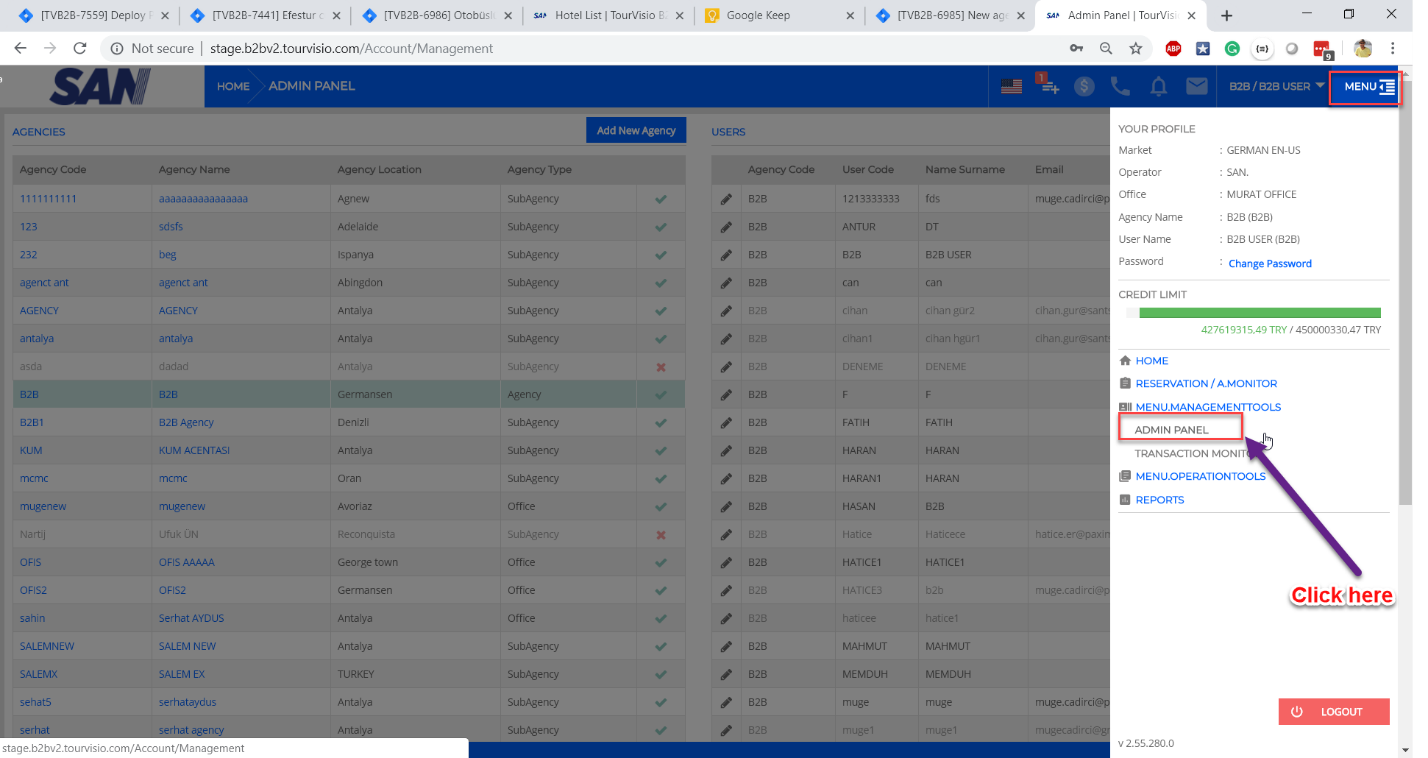The width and height of the screenshot is (1428, 758).
Task: Click the AdBlock Plus extension icon
Action: 1173,48
